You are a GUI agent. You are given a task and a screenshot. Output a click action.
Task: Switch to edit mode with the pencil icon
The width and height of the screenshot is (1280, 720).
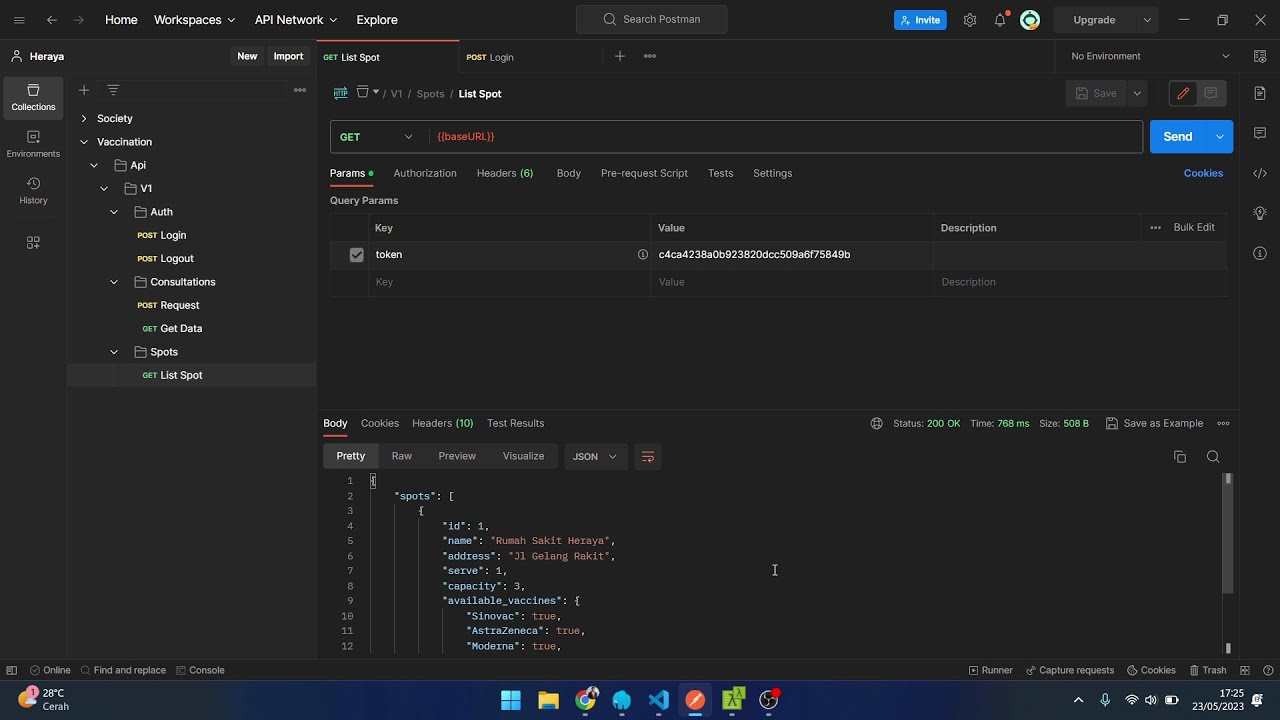(x=1183, y=93)
